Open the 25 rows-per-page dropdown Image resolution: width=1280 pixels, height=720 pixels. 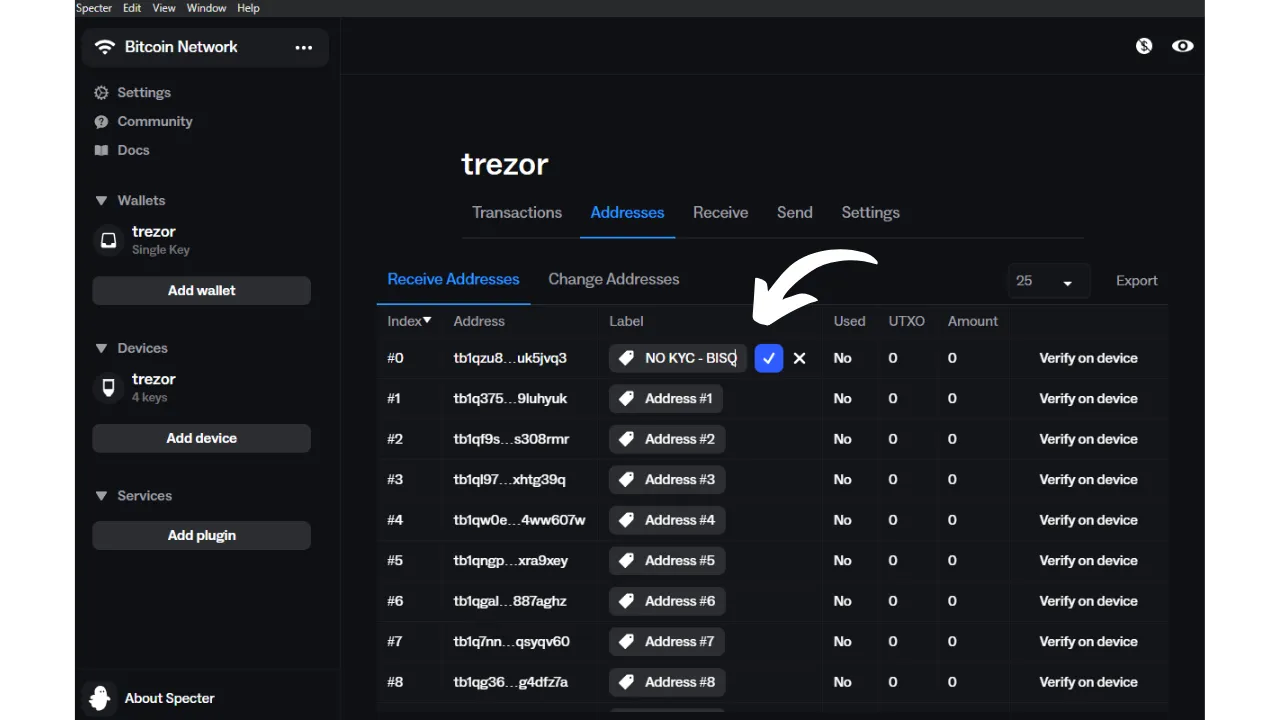click(x=1044, y=282)
